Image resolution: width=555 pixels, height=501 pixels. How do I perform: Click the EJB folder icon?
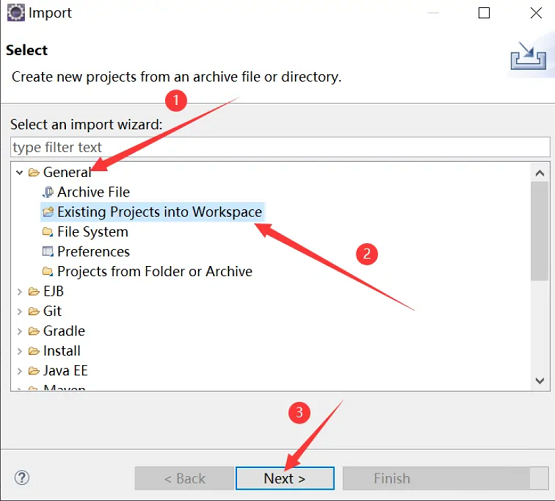(x=34, y=291)
